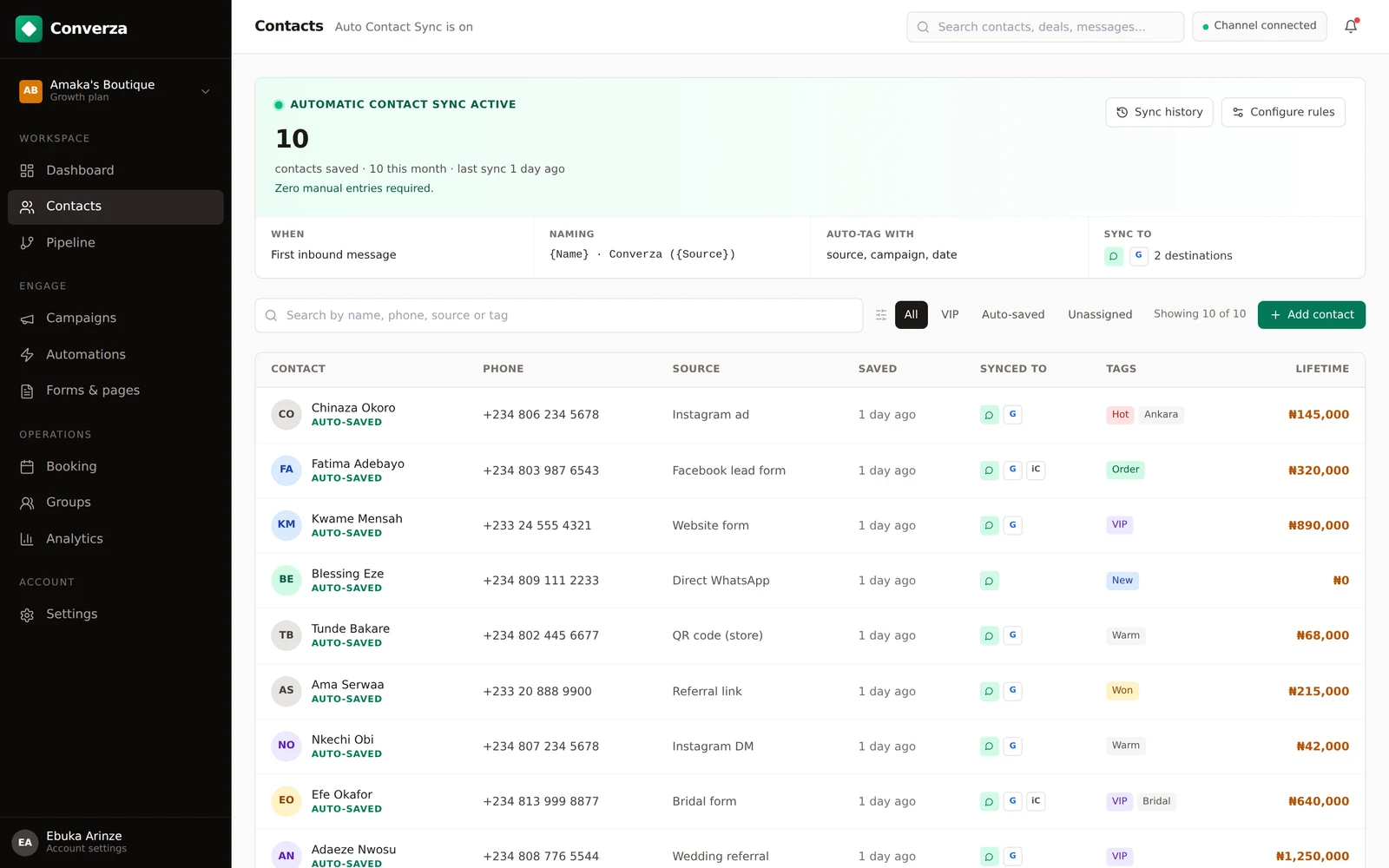Click the Won tag for Ama Serwaa
Screen dimensions: 1389x868
pyautogui.click(x=1122, y=691)
